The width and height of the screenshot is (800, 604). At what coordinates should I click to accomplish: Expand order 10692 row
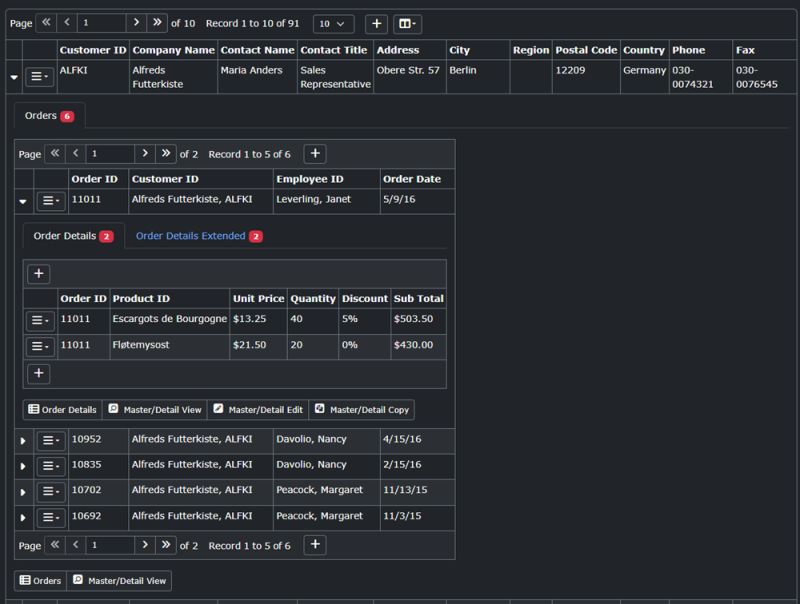pos(23,517)
